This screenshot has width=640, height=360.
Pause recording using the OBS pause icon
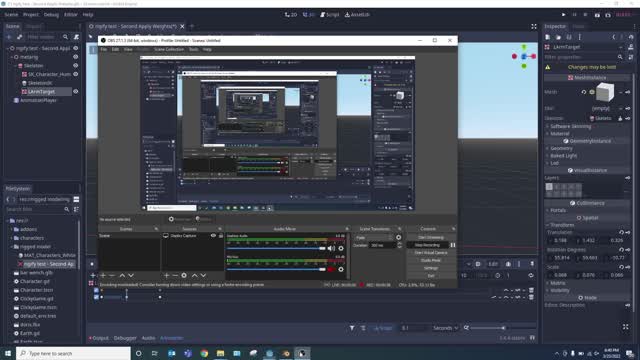click(x=453, y=245)
